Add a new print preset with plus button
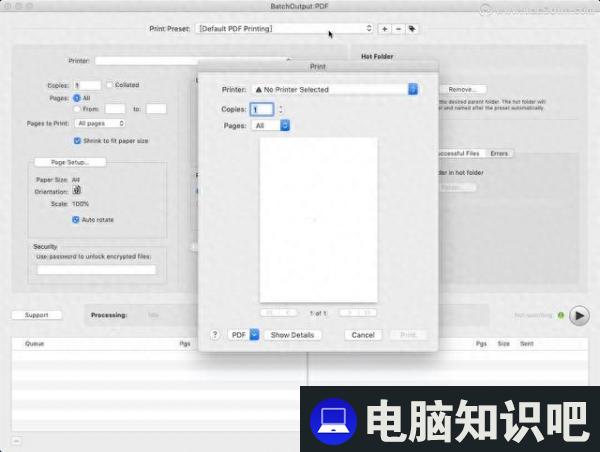This screenshot has height=452, width=600. [x=385, y=29]
